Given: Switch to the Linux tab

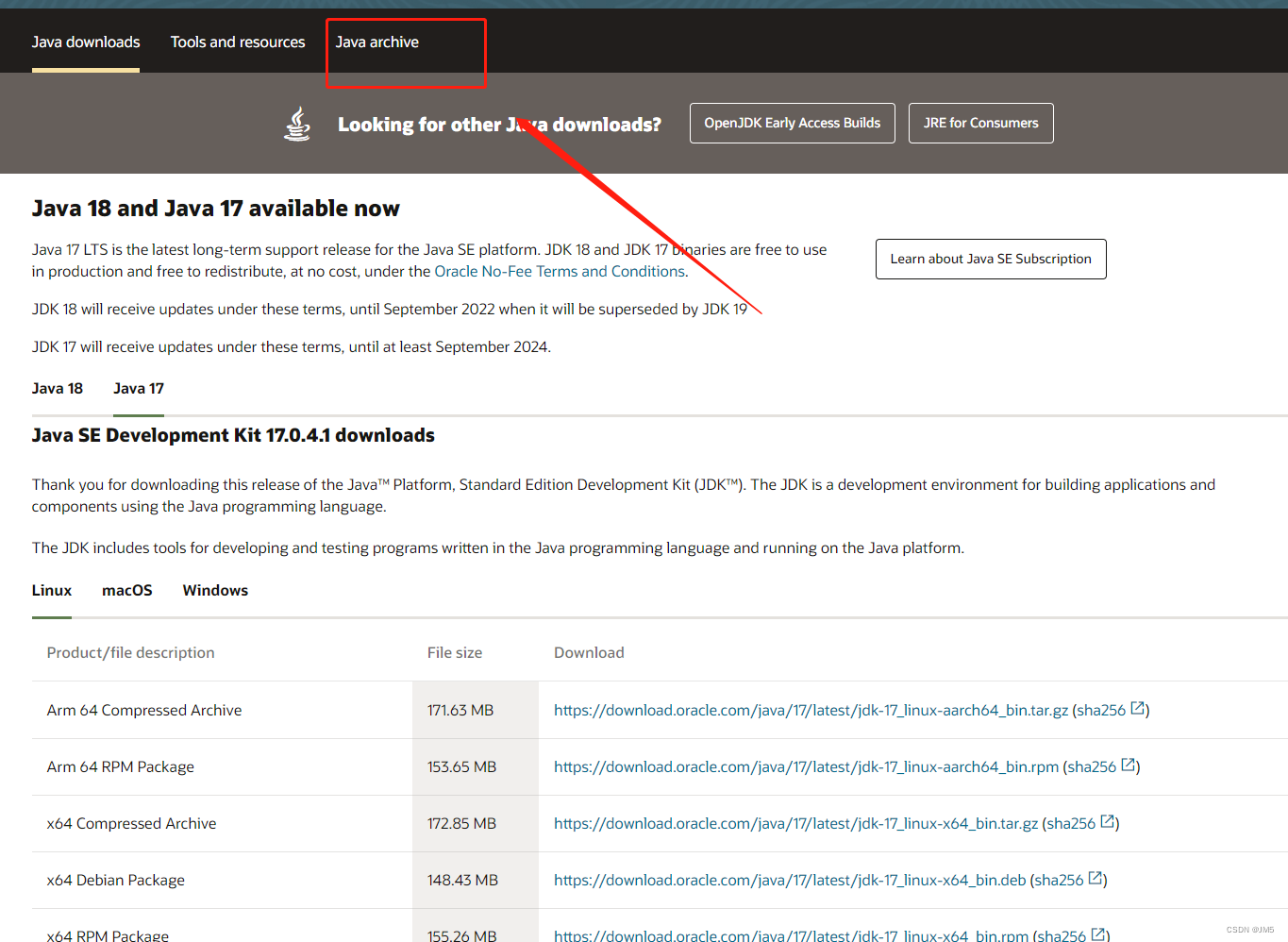Looking at the screenshot, I should click(x=52, y=591).
